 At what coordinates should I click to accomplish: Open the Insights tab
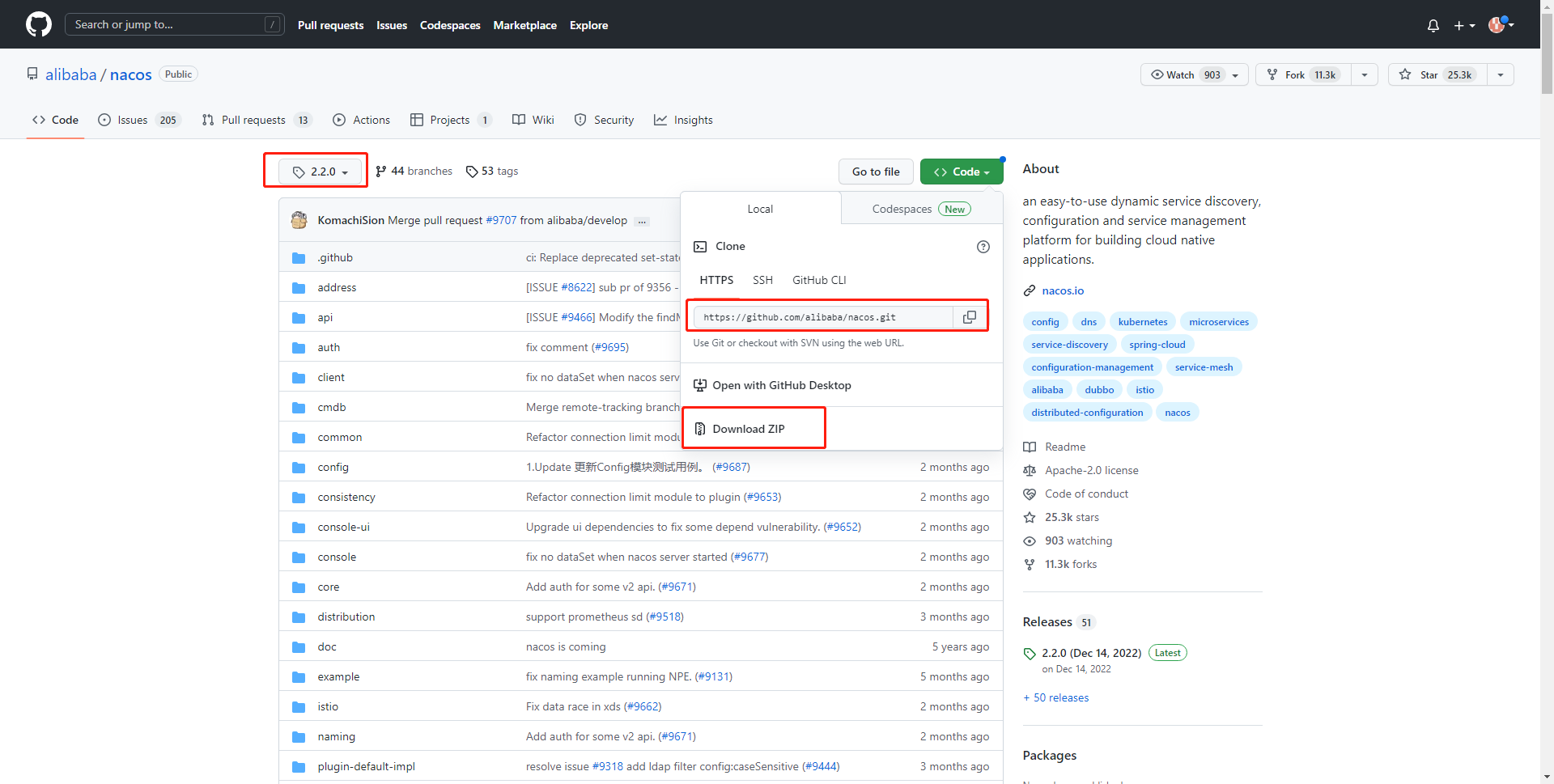click(684, 120)
